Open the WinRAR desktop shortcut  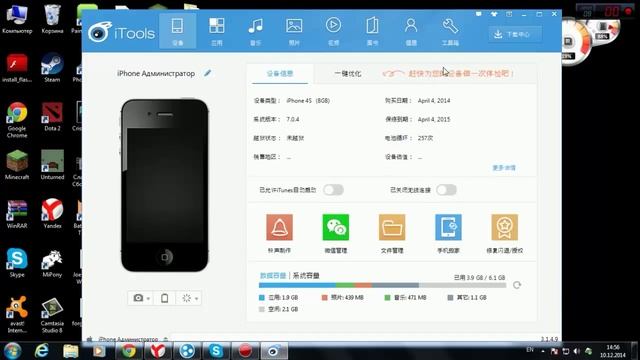pos(17,214)
